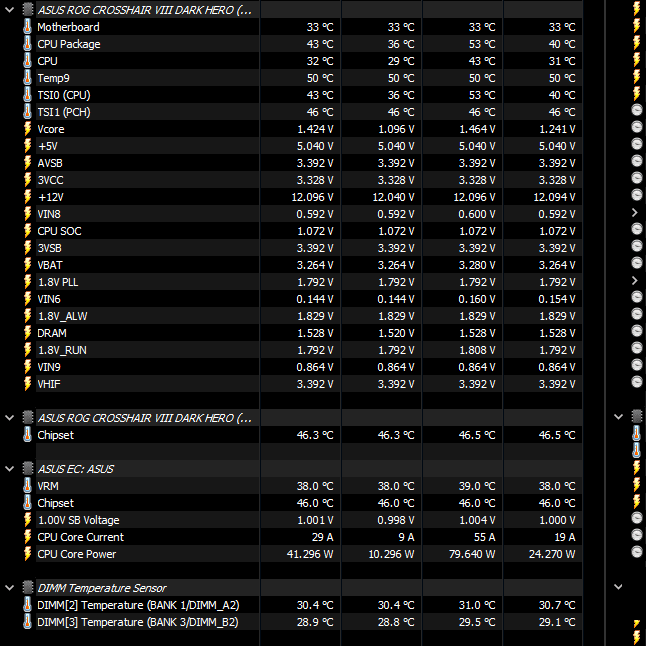This screenshot has height=646, width=646.
Task: Collapse the DIMM Temperature Sensor group
Action: pos(9,588)
